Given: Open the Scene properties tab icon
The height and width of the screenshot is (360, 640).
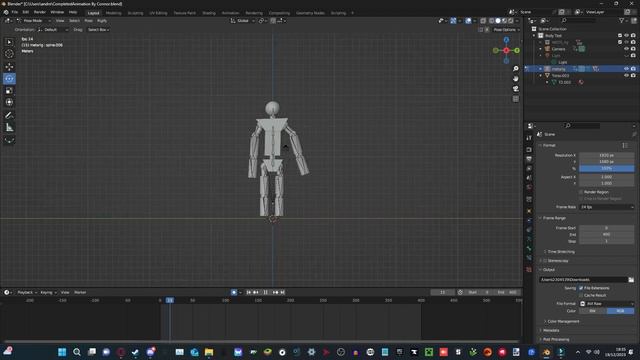Looking at the screenshot, I should [529, 178].
